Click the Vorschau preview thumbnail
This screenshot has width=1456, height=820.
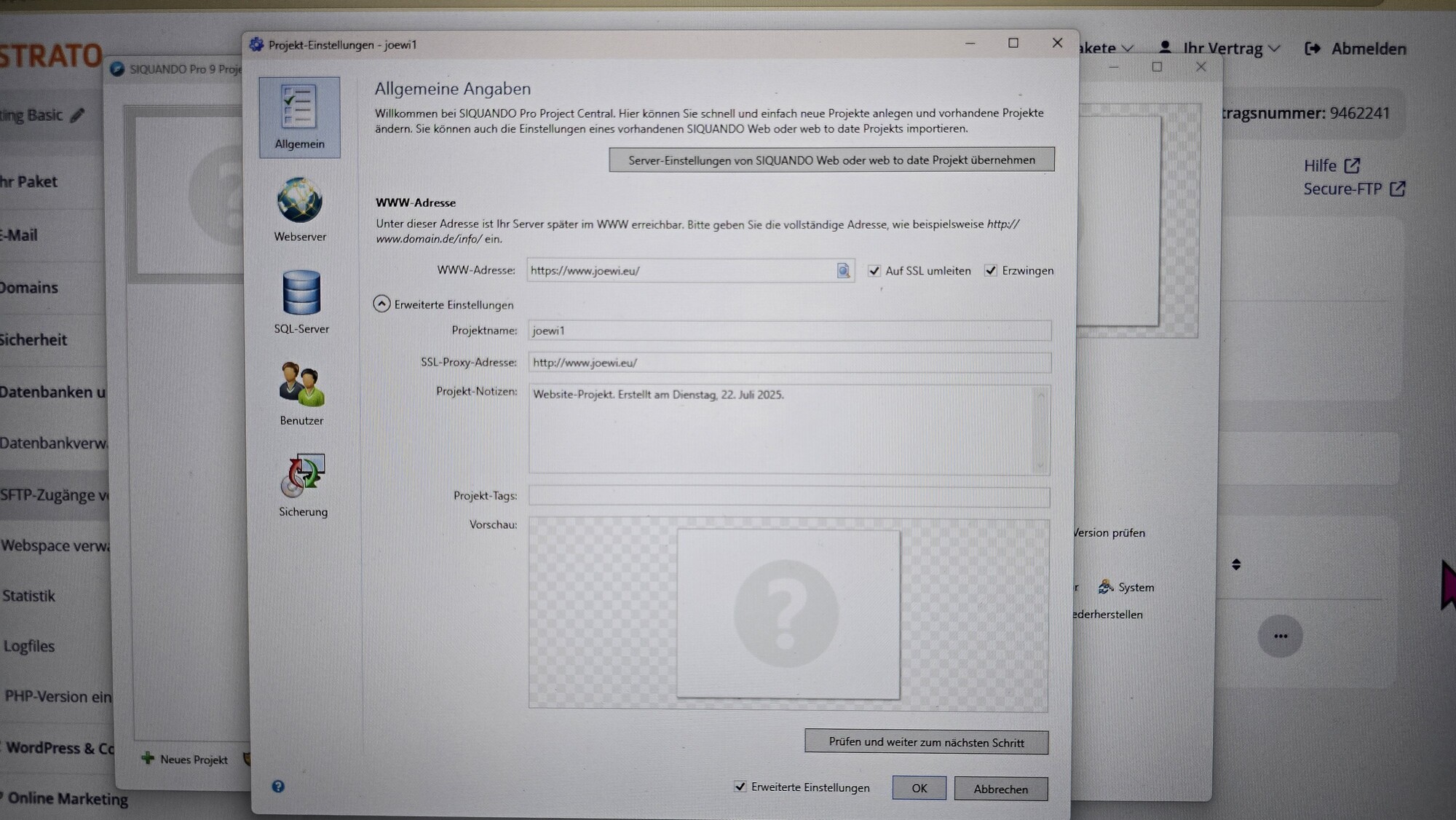click(788, 614)
